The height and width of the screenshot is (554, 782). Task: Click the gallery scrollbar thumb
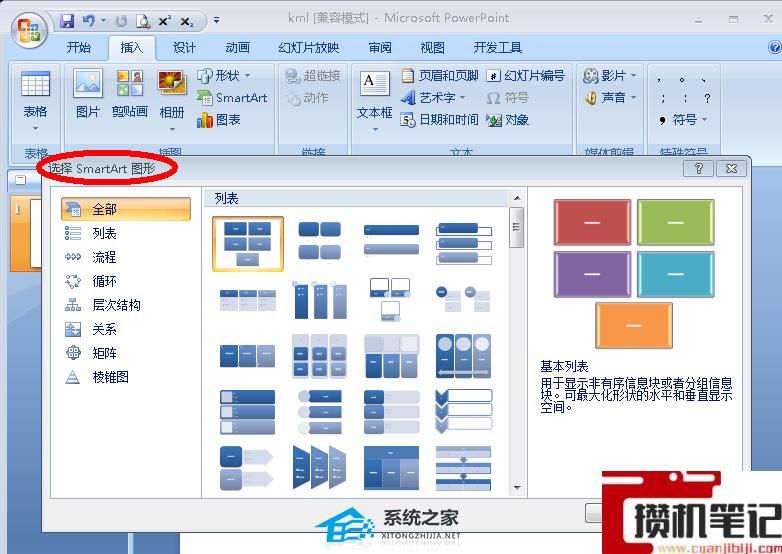pyautogui.click(x=517, y=228)
